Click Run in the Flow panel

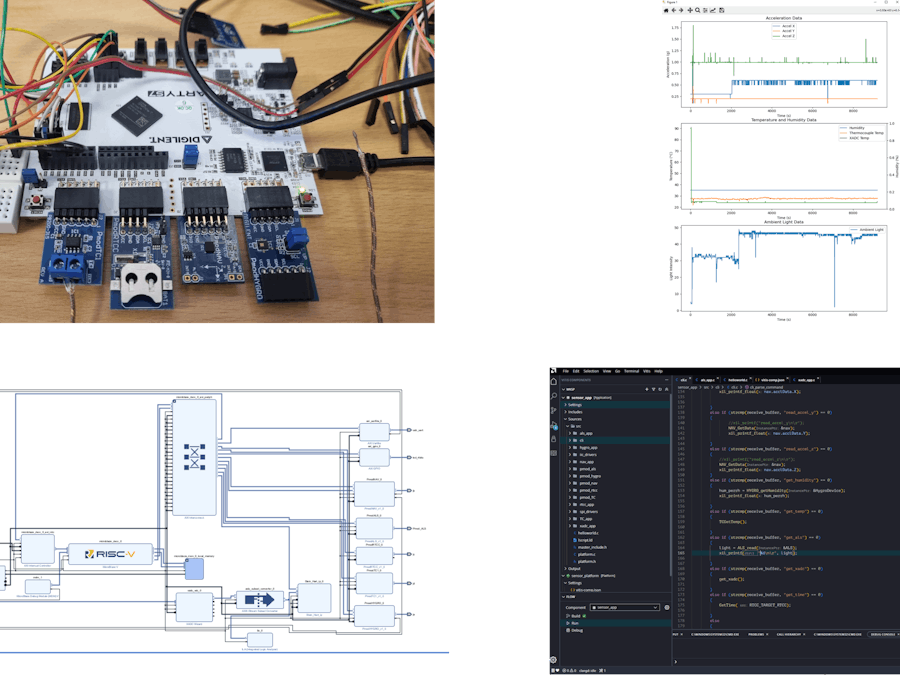pos(573,622)
